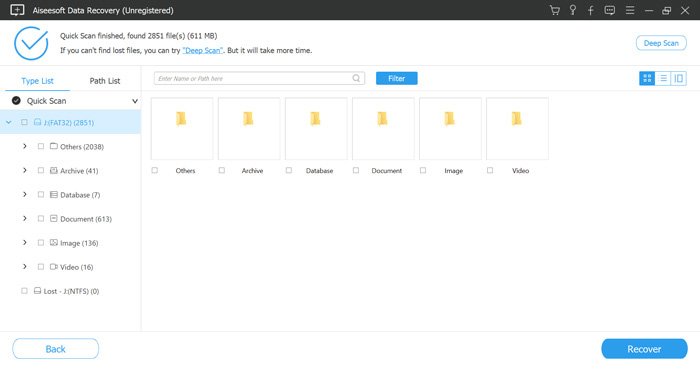This screenshot has width=700, height=372.
Task: Click the Recover button
Action: (x=644, y=349)
